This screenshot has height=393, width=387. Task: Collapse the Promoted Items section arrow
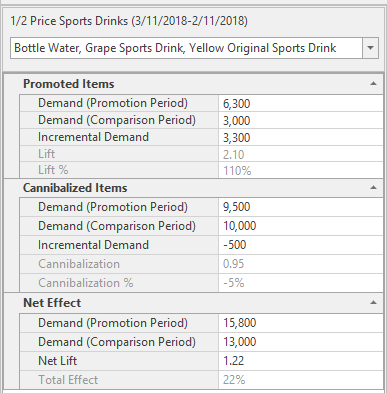point(373,84)
